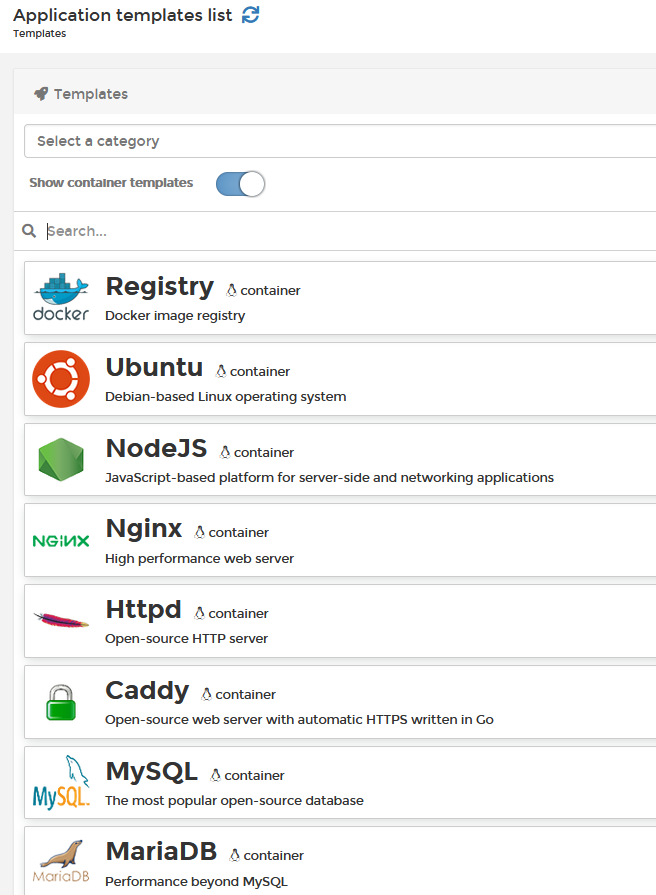Image resolution: width=656 pixels, height=895 pixels.
Task: Click the NodeJS green hexagon logo
Action: [61, 459]
